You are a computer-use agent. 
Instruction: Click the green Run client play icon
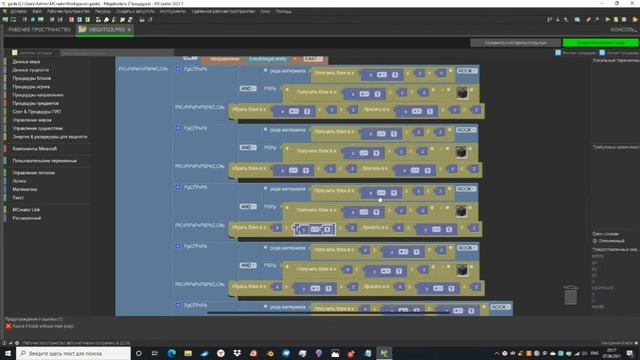(608, 19)
